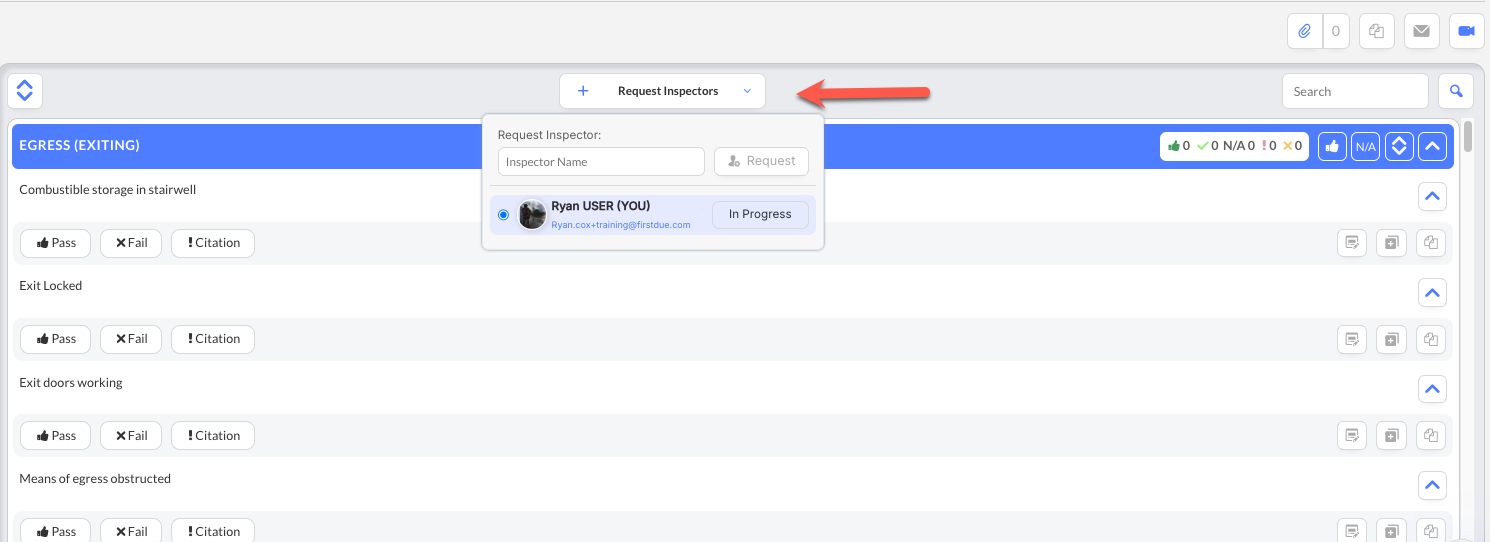Toggle expand/collapse all at top-left
This screenshot has width=1490, height=542.
(x=25, y=91)
